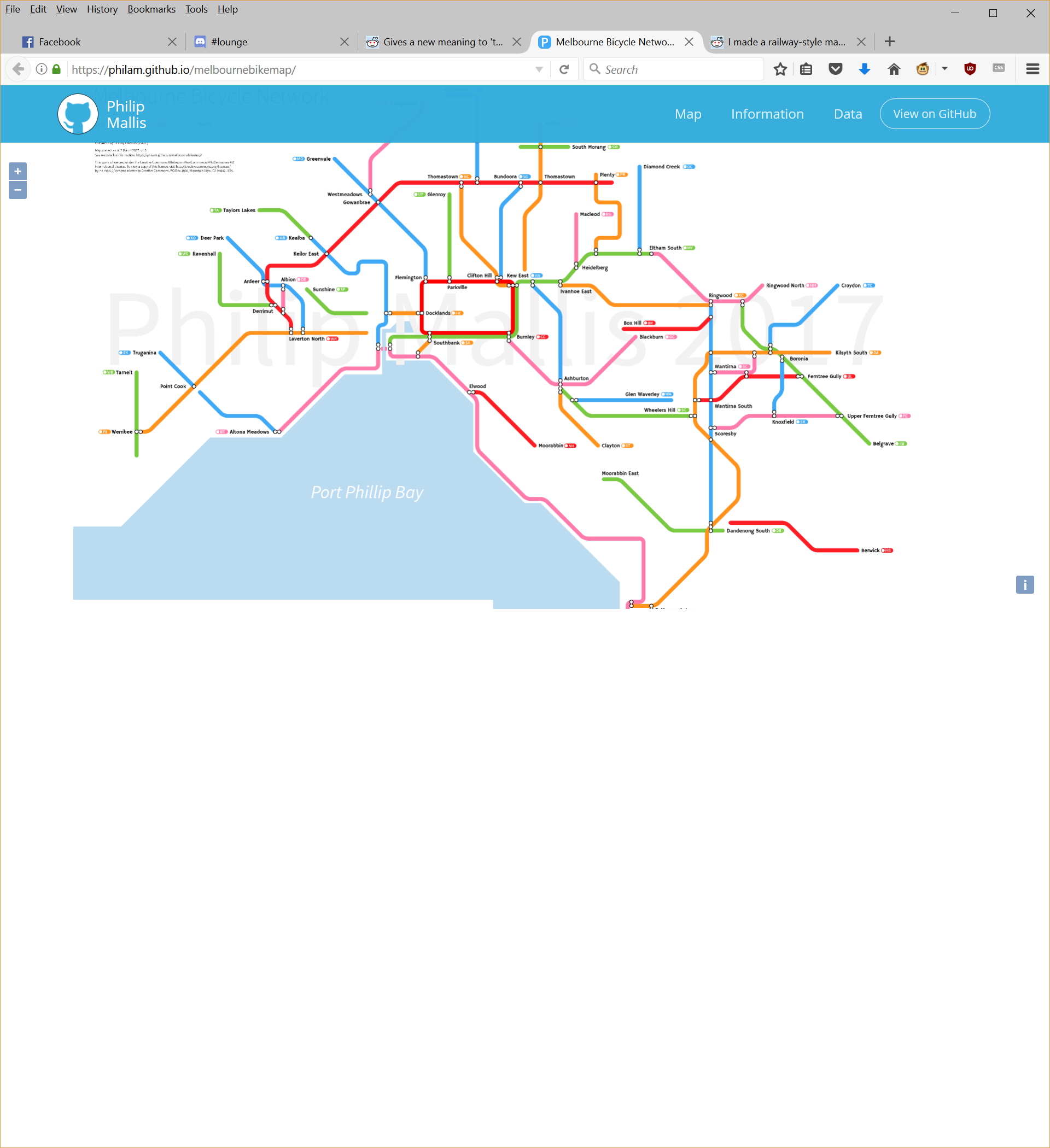Open the uBlock Origin shield icon

970,69
